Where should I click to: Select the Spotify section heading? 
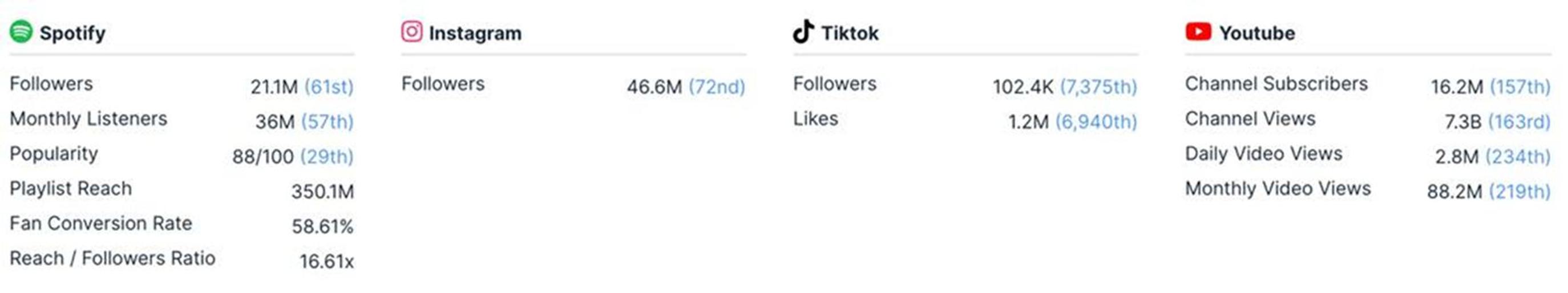click(72, 33)
